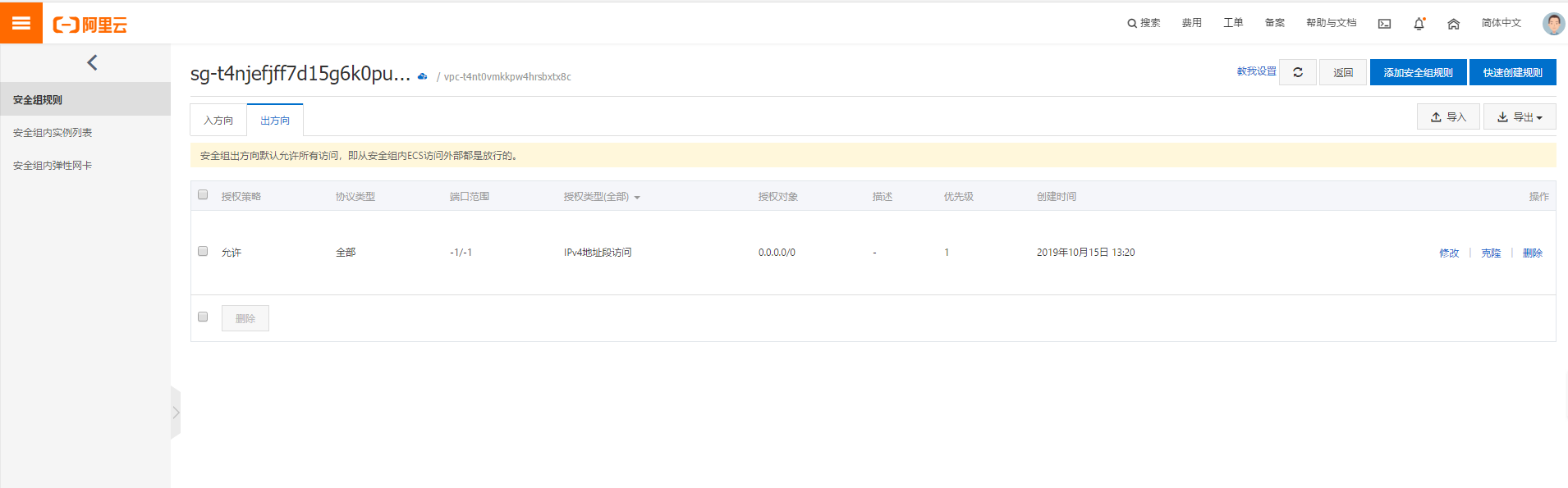This screenshot has height=488, width=1568.
Task: Check the 允许 rule row checkbox
Action: point(203,251)
